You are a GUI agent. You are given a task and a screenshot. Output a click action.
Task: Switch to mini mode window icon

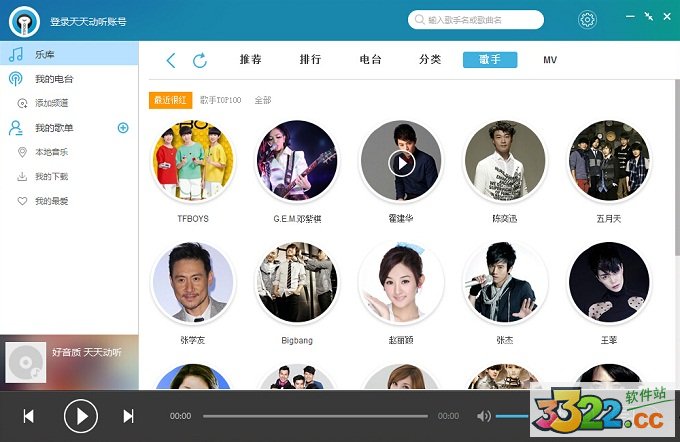coord(649,16)
